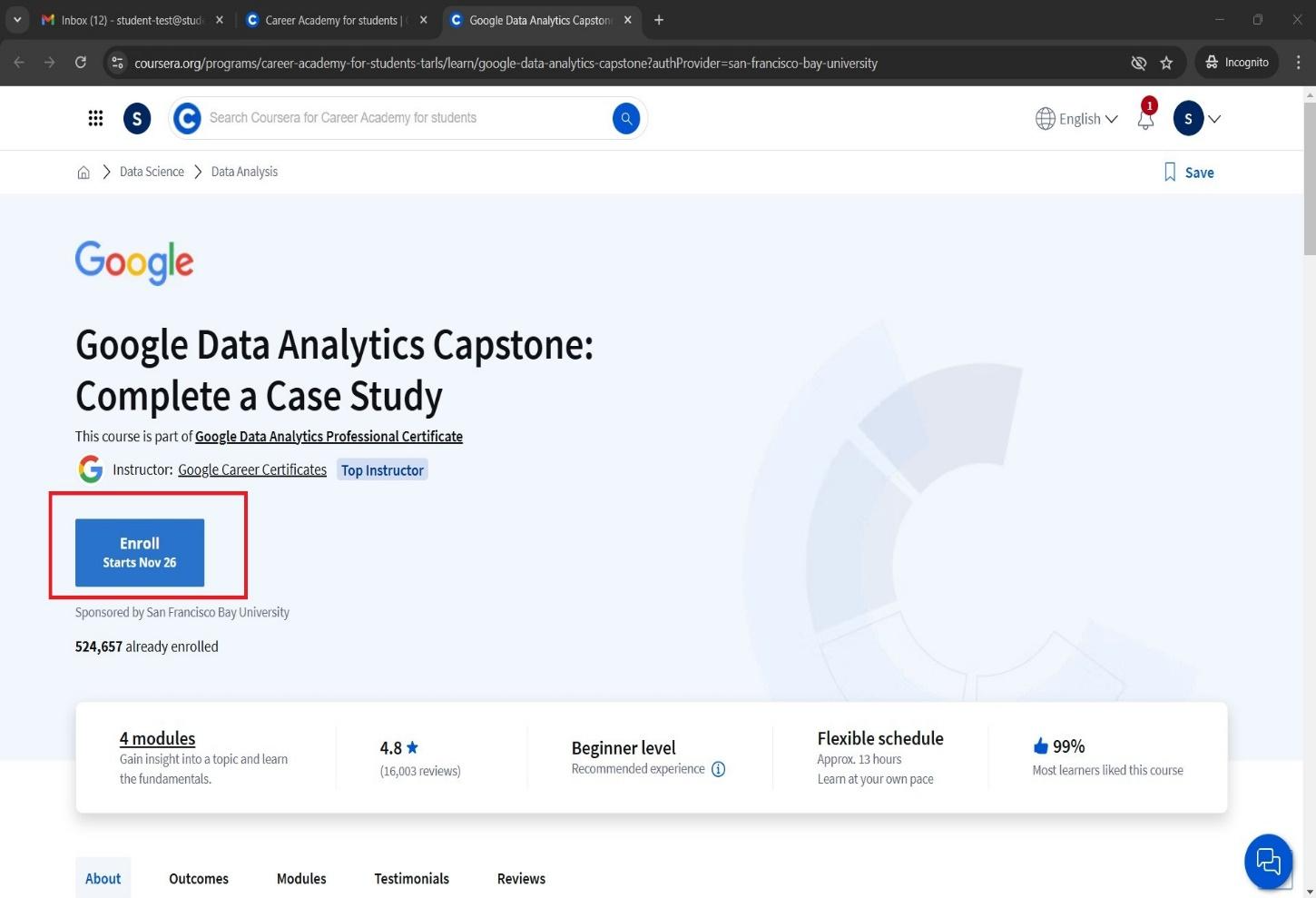
Task: Click the info icon next to Recommended experience
Action: pos(718,769)
